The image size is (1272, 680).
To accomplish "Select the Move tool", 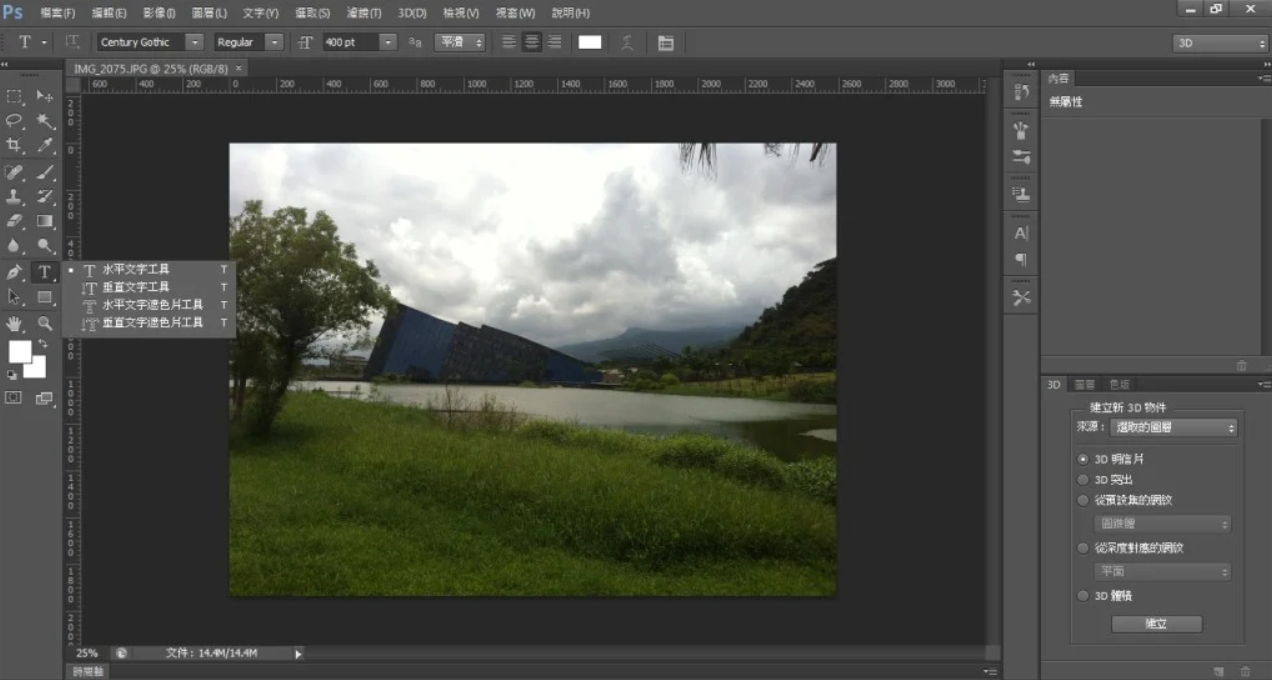I will pos(45,96).
